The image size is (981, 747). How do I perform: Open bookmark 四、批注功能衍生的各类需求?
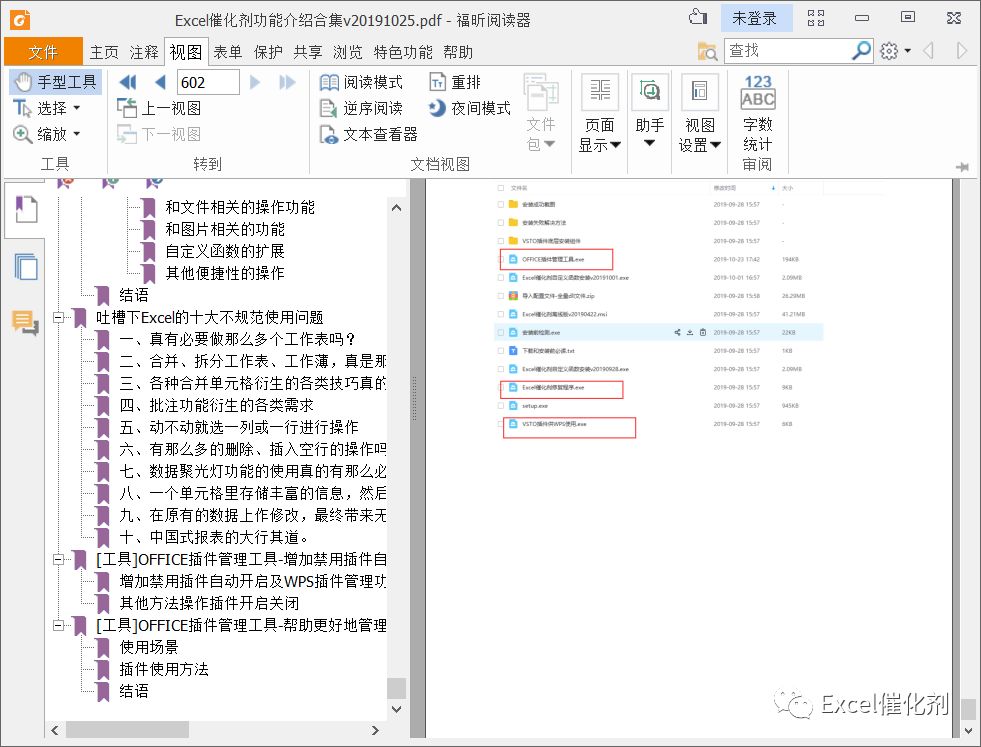click(216, 405)
